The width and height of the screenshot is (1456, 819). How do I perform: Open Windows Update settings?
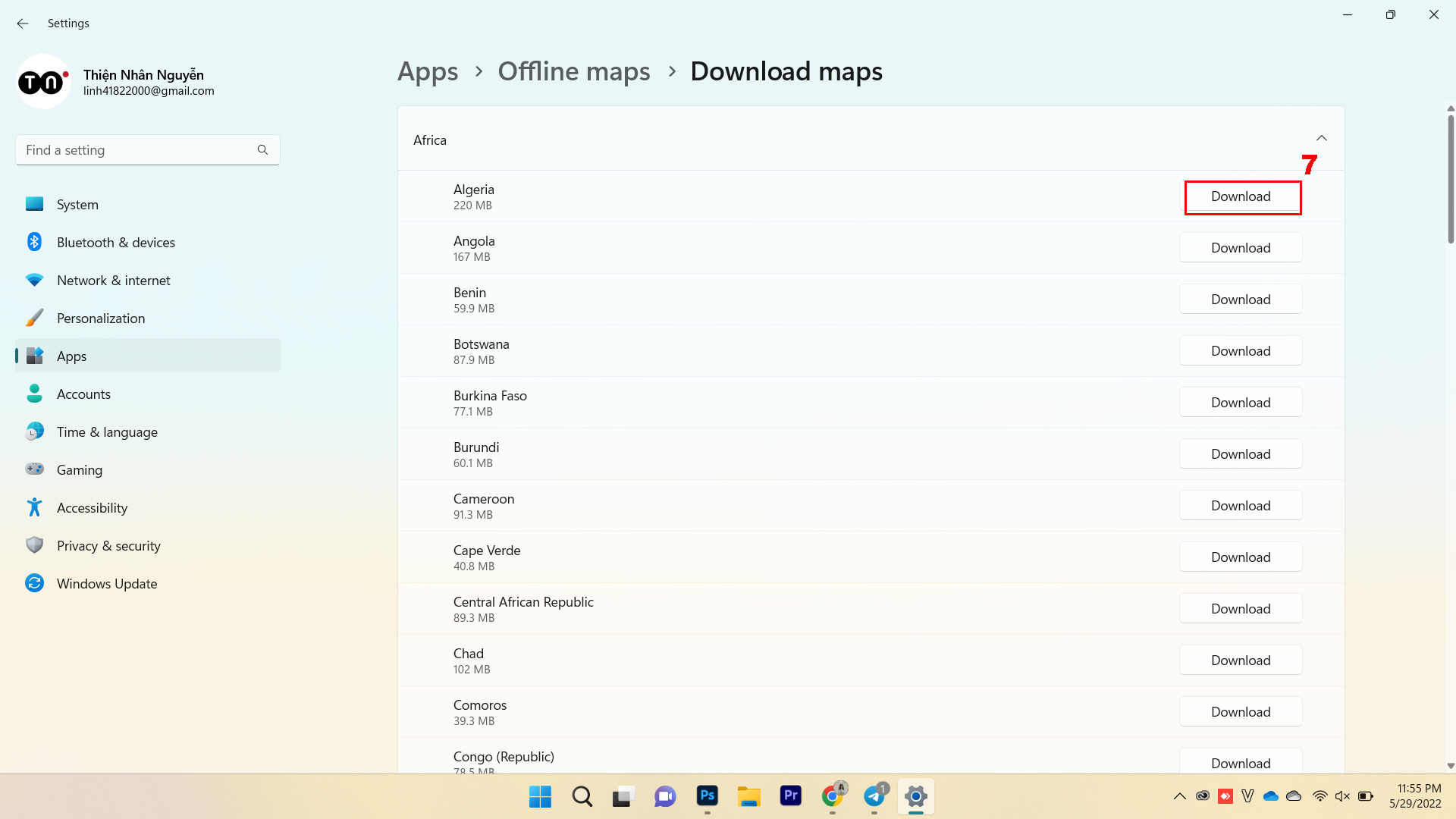(107, 583)
